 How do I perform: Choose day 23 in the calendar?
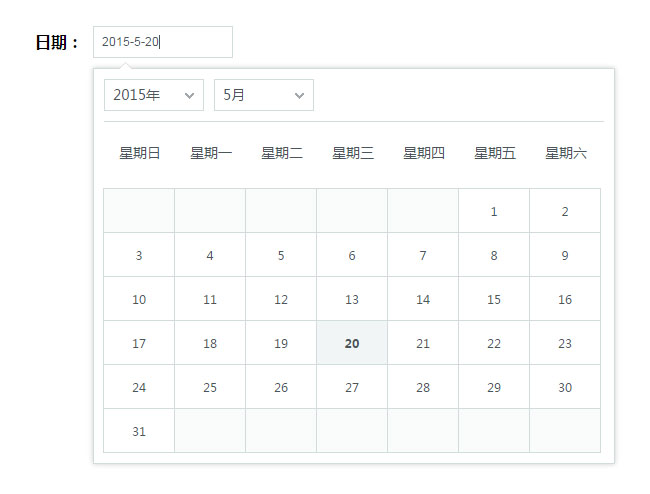coord(565,343)
